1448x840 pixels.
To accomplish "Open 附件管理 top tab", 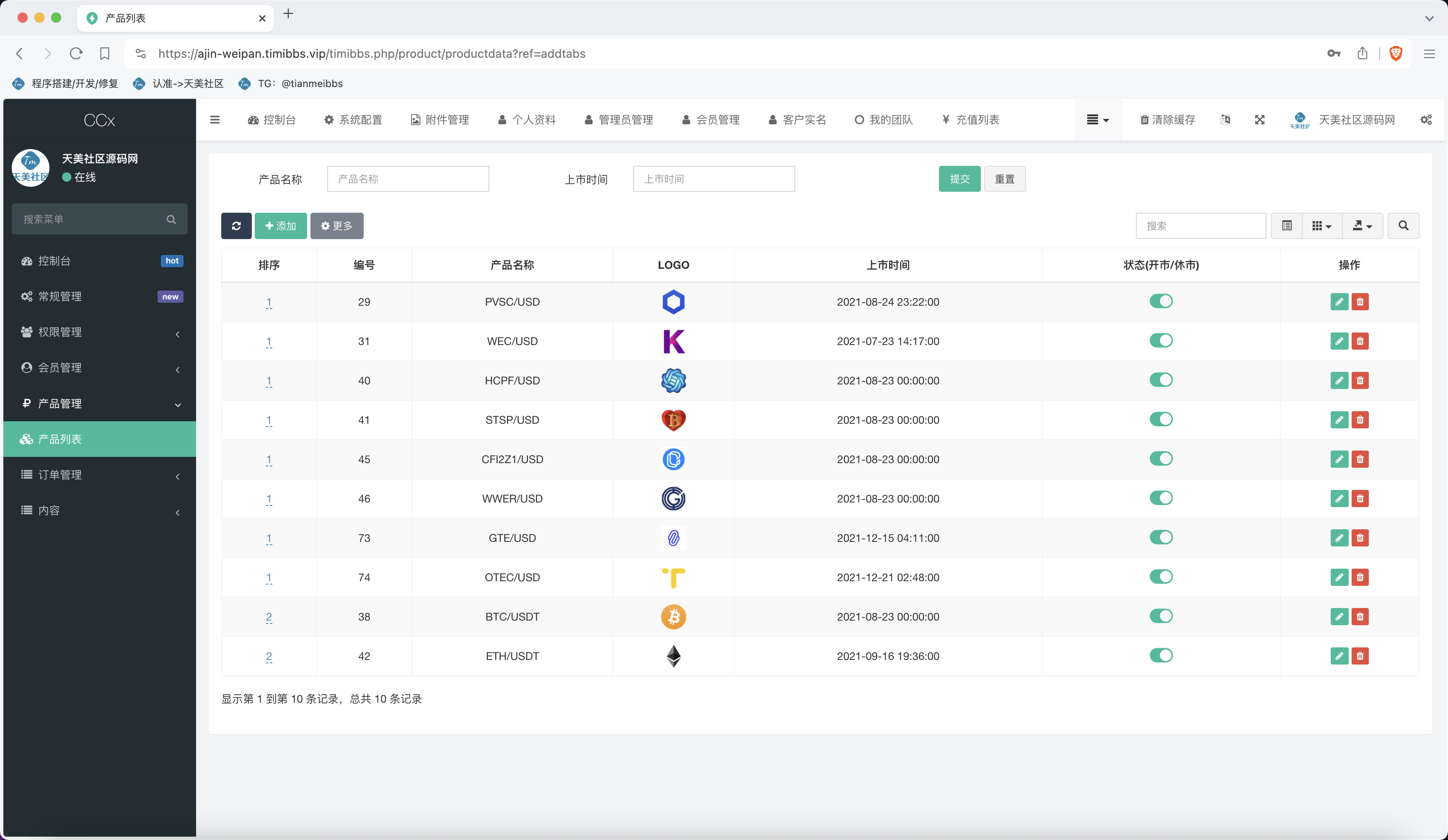I will (440, 119).
